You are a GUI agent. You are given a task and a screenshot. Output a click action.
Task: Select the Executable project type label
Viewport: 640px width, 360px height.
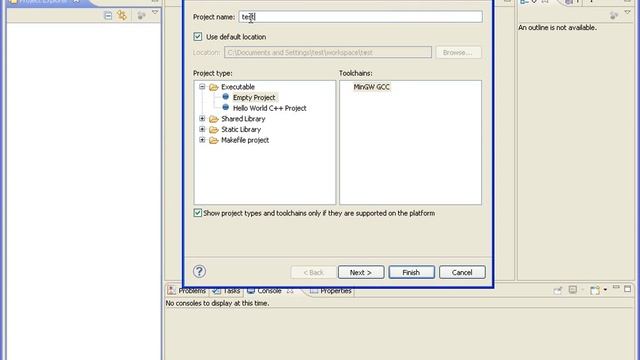[x=238, y=87]
